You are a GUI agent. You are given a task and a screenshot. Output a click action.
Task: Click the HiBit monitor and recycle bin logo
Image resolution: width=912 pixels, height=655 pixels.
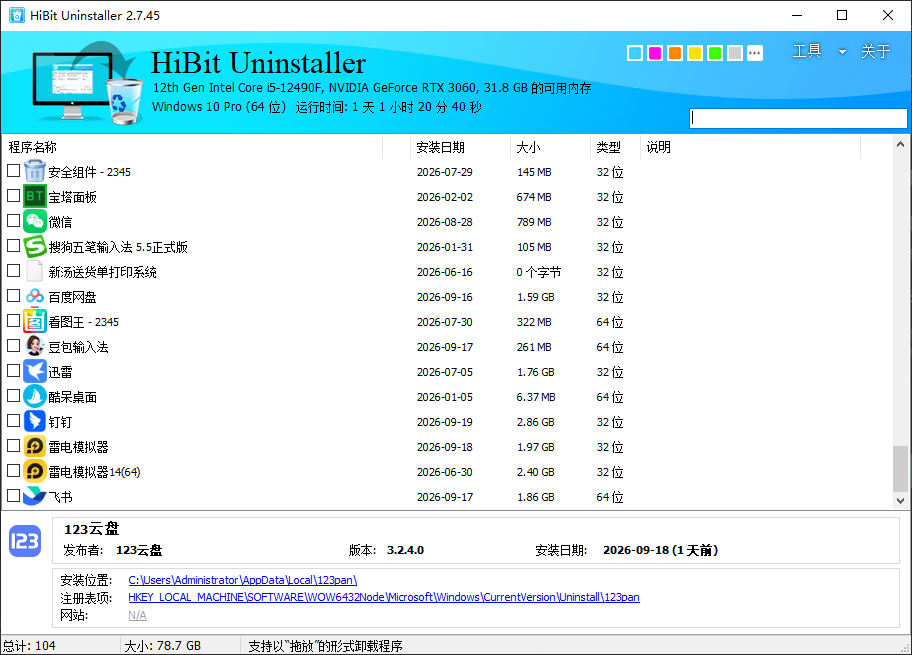tap(86, 83)
